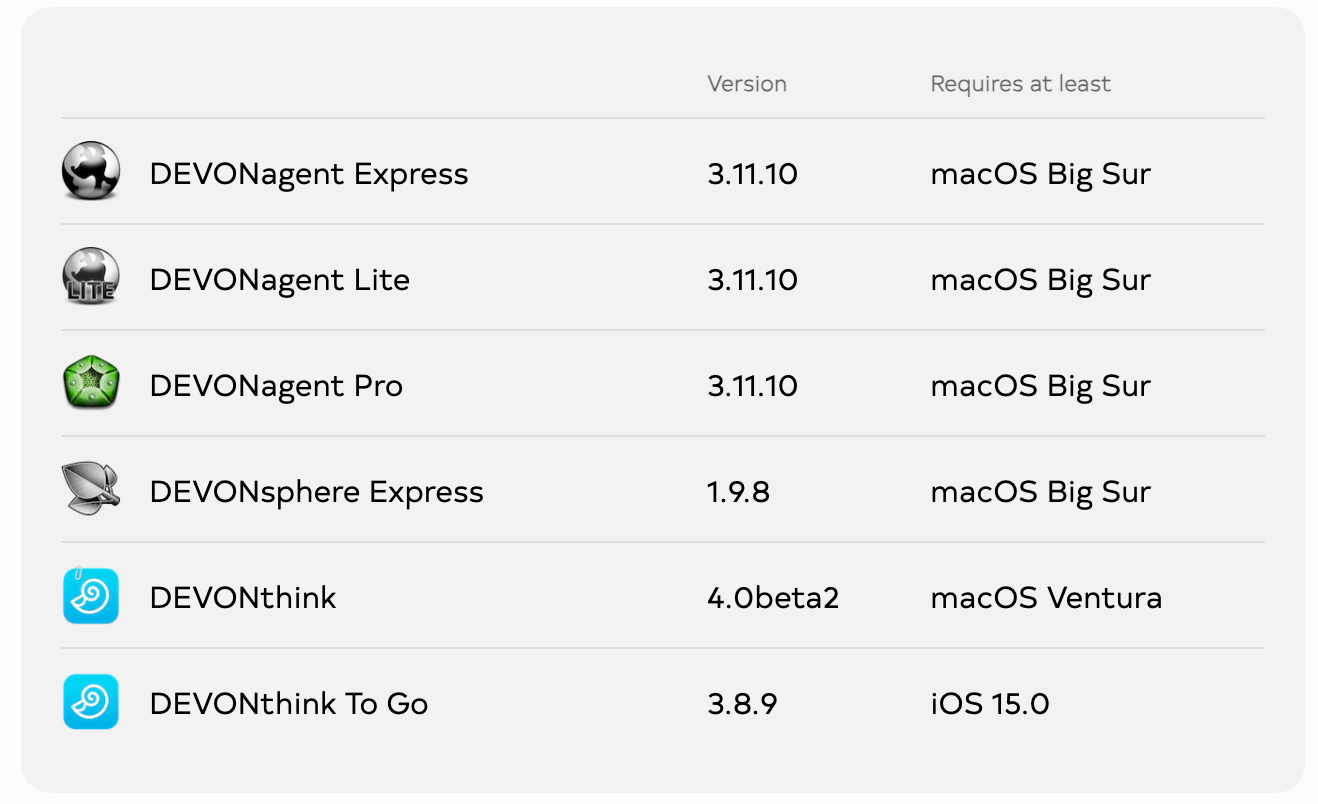Click the DEVONagent Lite icon
Viewport: 1318px width, 804px height.
click(x=91, y=277)
